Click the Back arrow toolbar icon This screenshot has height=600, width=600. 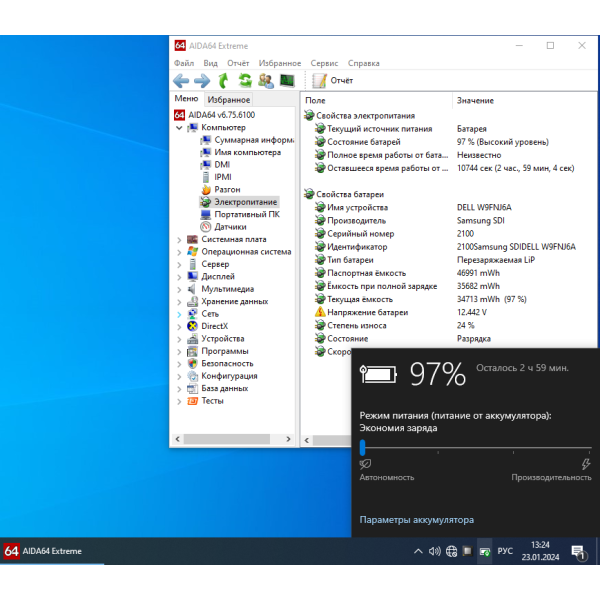[181, 81]
